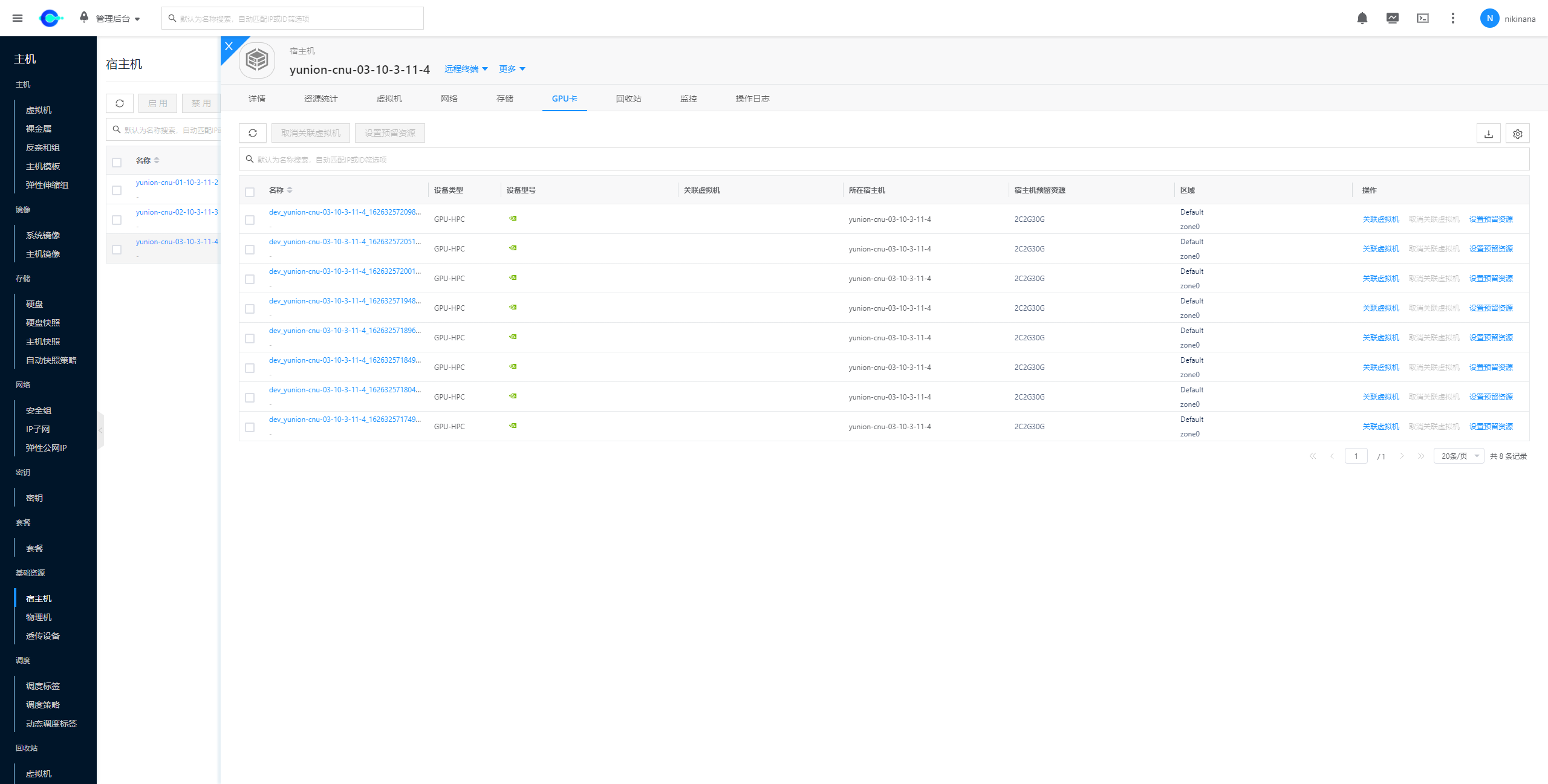Check the first dev_yunion GPU card row

[x=250, y=219]
